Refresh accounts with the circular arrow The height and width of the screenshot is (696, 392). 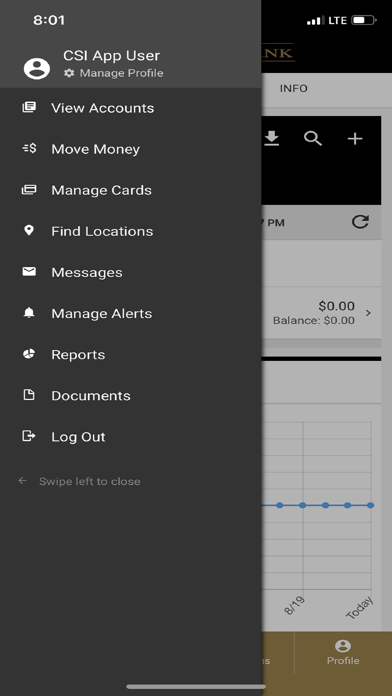(360, 221)
